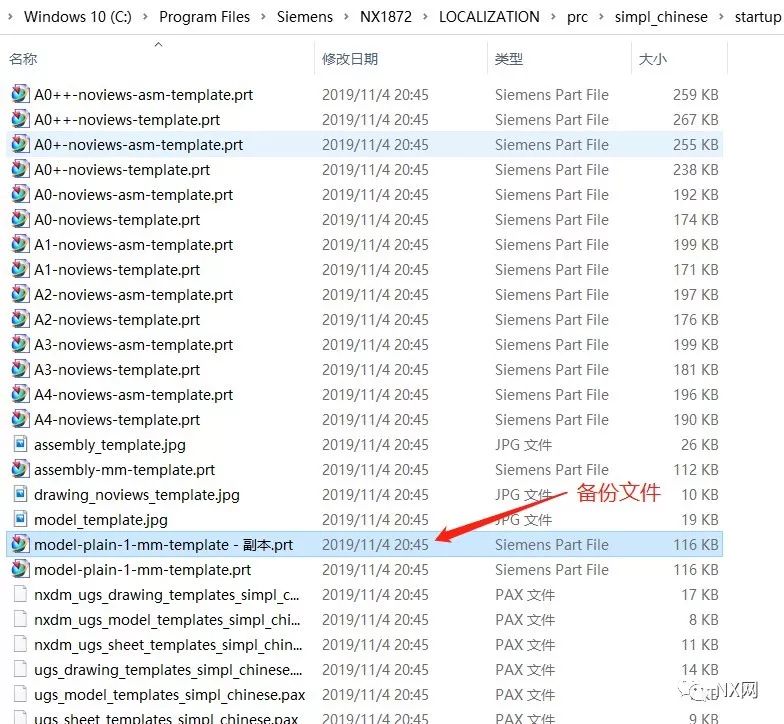Select file name A2-noviews-asm-template.prt
Screen dimensions: 784x724
pos(134,294)
